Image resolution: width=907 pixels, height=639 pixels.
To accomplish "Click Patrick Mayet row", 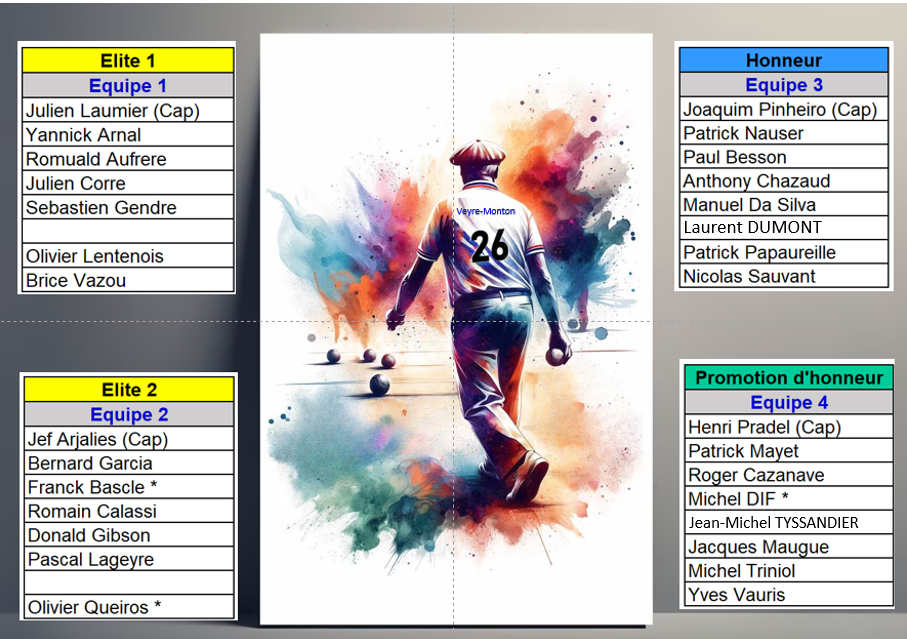I will [x=789, y=450].
